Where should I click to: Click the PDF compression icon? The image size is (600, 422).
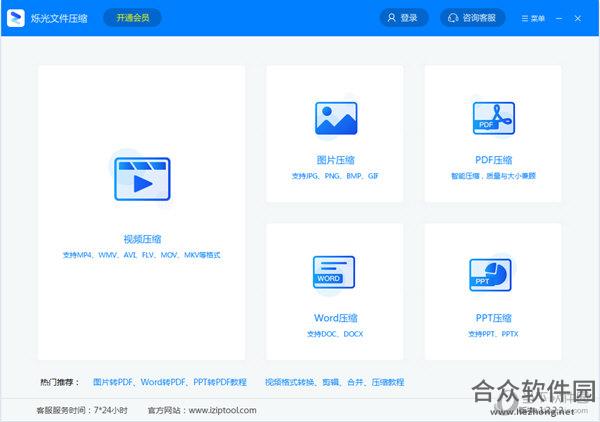pos(494,118)
